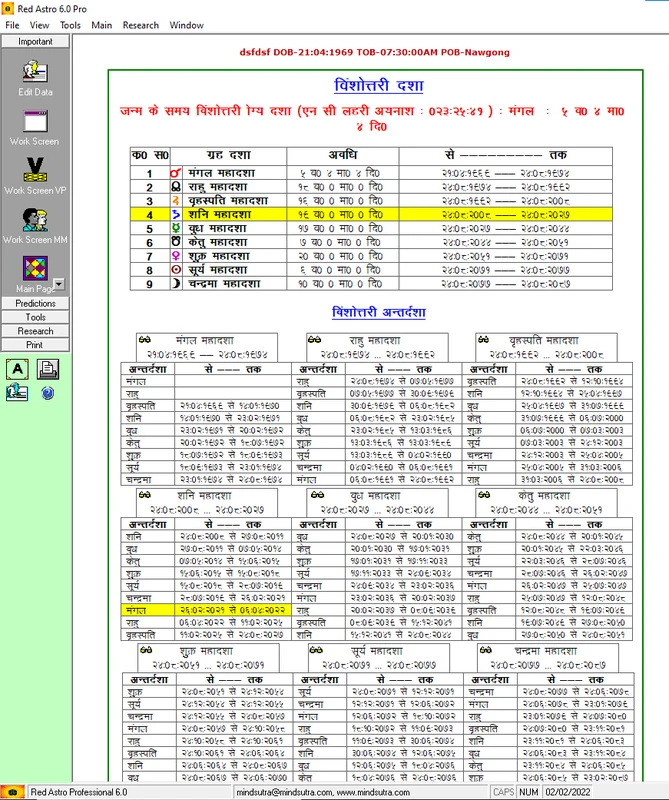Click the विंशोत्तरी अन्तर्दशा heading link
This screenshot has width=669, height=800.
[x=379, y=312]
